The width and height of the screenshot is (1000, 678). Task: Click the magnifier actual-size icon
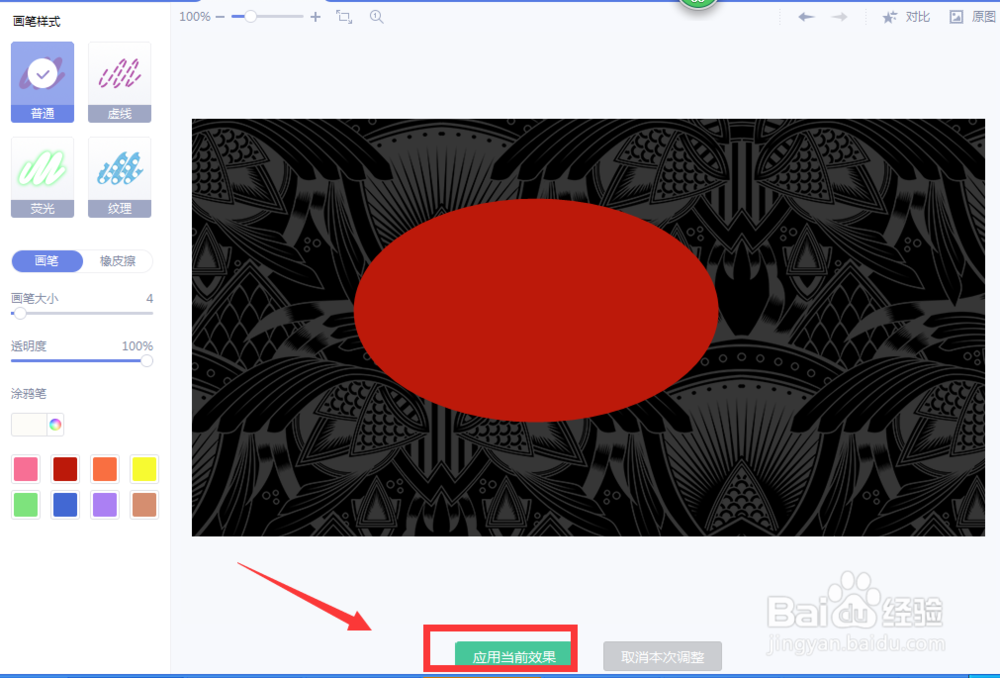[377, 17]
